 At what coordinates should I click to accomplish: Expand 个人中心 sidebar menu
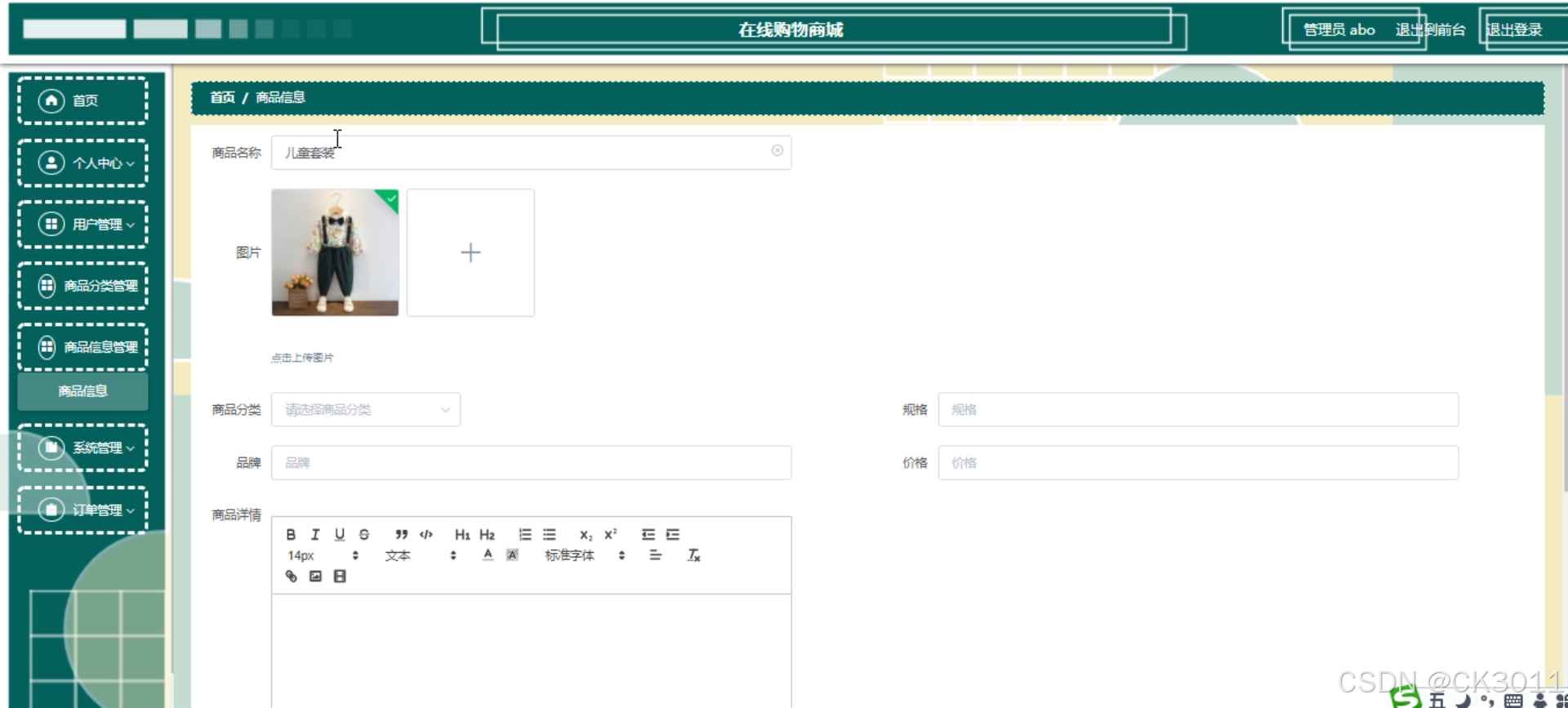pos(82,163)
